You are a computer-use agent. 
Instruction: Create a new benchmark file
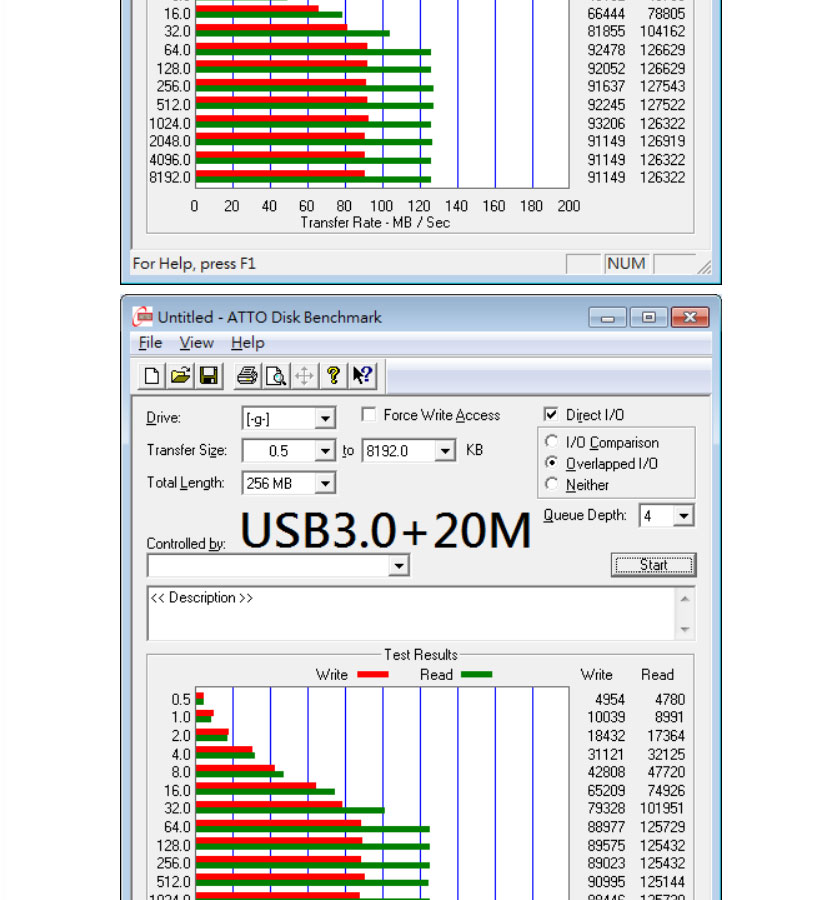coord(154,376)
